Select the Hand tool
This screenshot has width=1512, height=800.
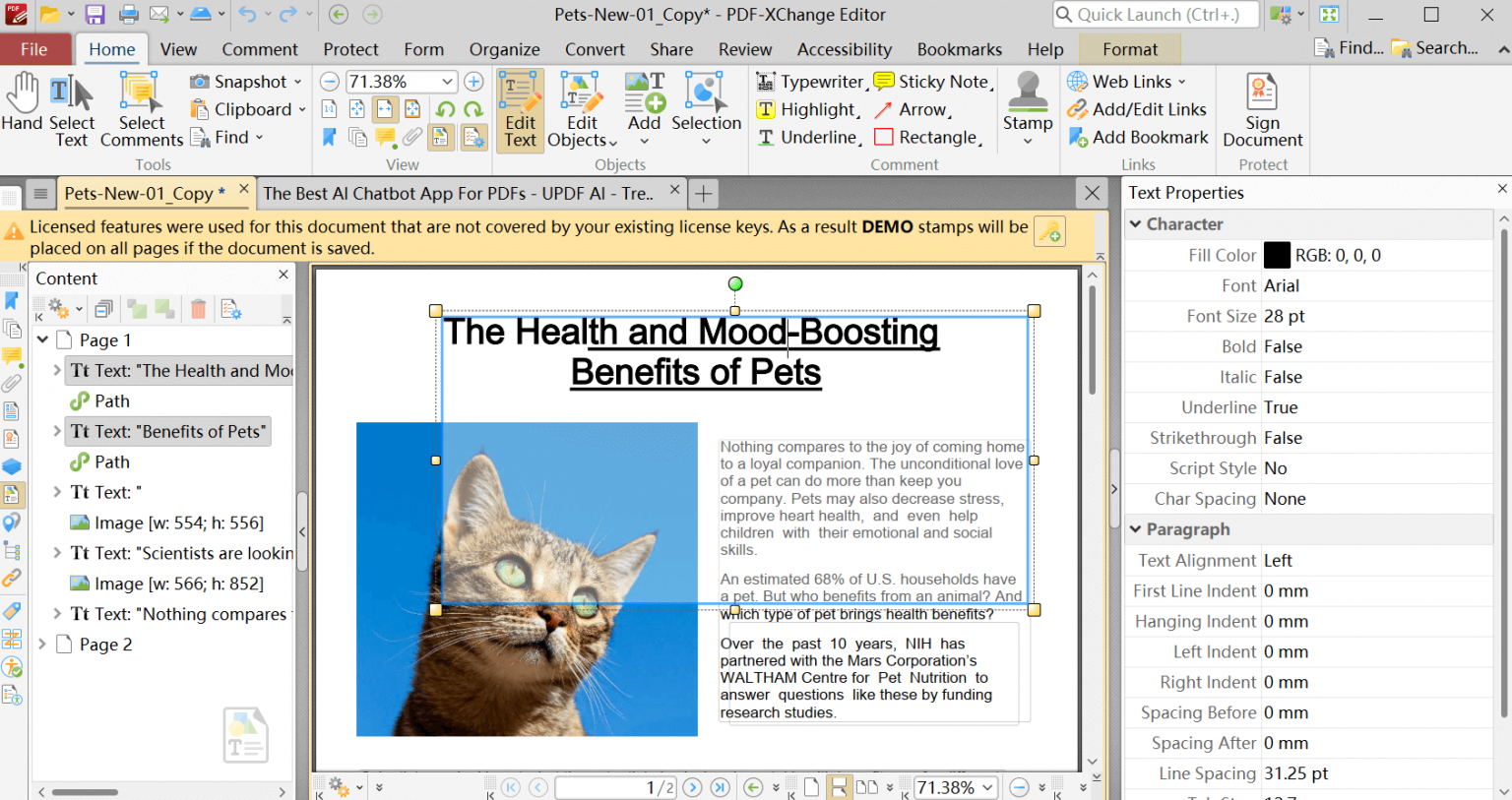[22, 102]
